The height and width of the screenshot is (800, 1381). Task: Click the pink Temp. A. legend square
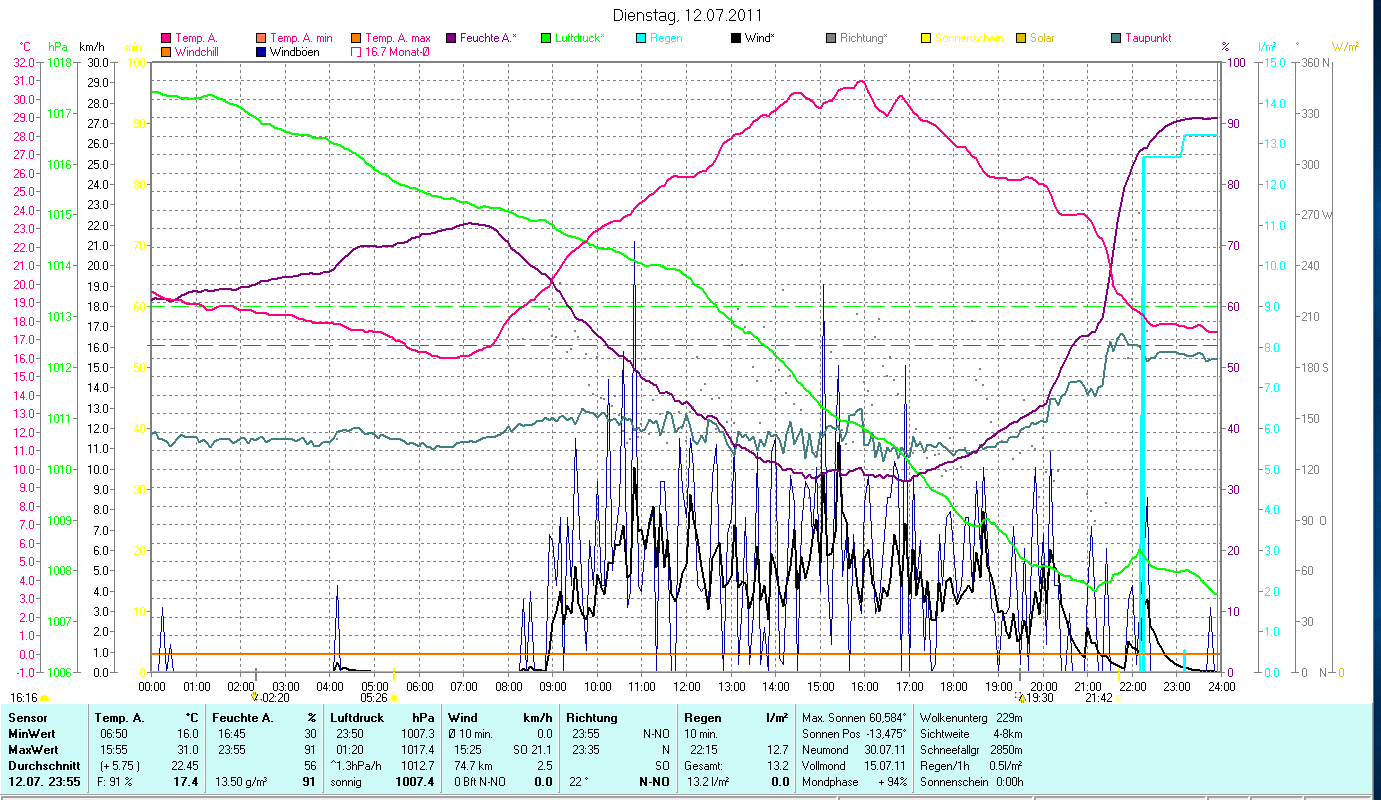pyautogui.click(x=166, y=38)
